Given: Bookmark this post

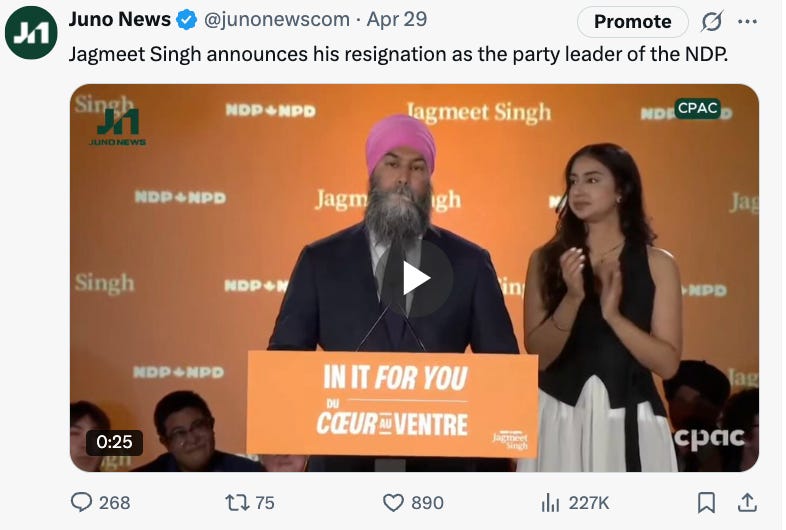Looking at the screenshot, I should pyautogui.click(x=706, y=502).
